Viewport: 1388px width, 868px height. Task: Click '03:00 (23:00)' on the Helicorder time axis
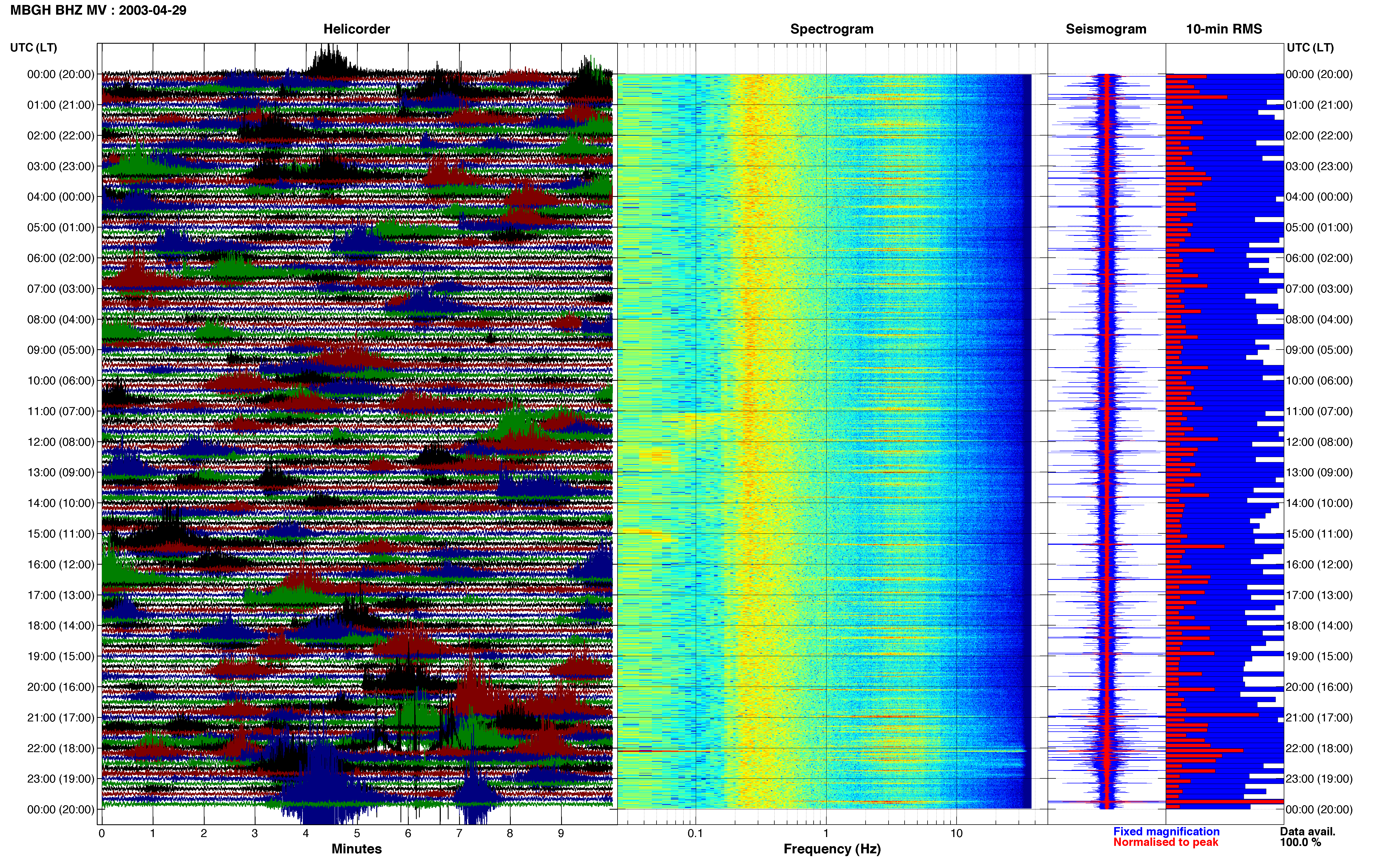point(61,166)
